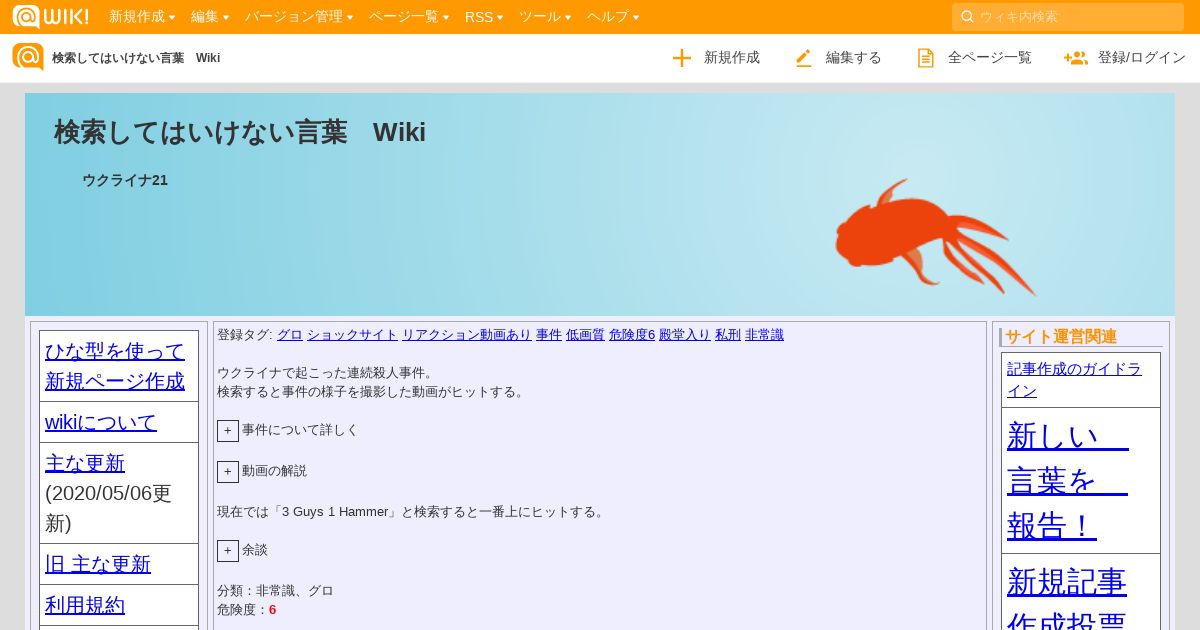
Task: Click 登録/ログイン text in toolbar
Action: (1142, 58)
